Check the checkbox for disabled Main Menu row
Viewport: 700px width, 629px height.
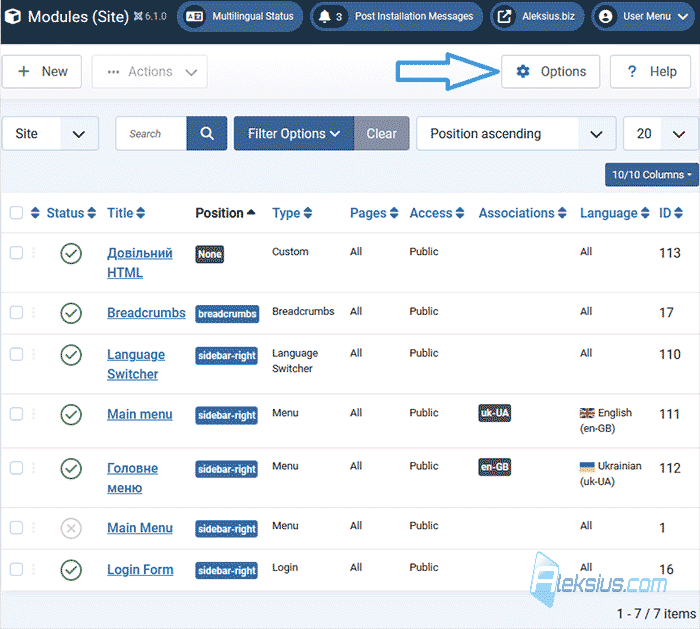[17, 527]
